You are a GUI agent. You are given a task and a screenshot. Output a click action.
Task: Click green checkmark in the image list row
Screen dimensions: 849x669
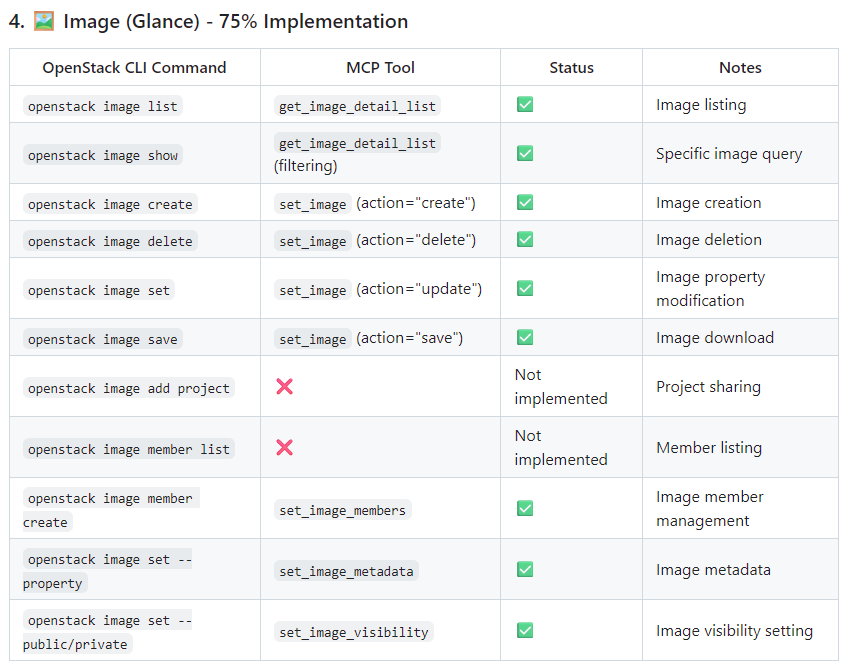click(x=525, y=104)
